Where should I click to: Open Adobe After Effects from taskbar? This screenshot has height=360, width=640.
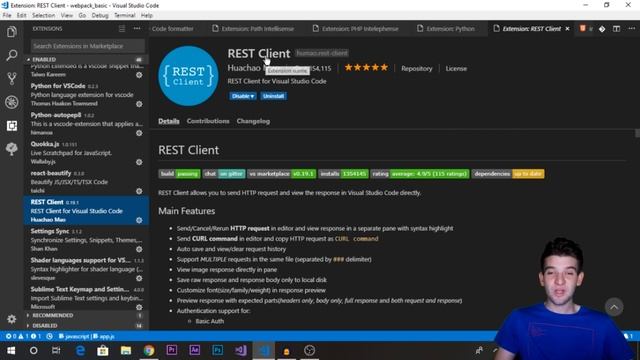click(195, 351)
